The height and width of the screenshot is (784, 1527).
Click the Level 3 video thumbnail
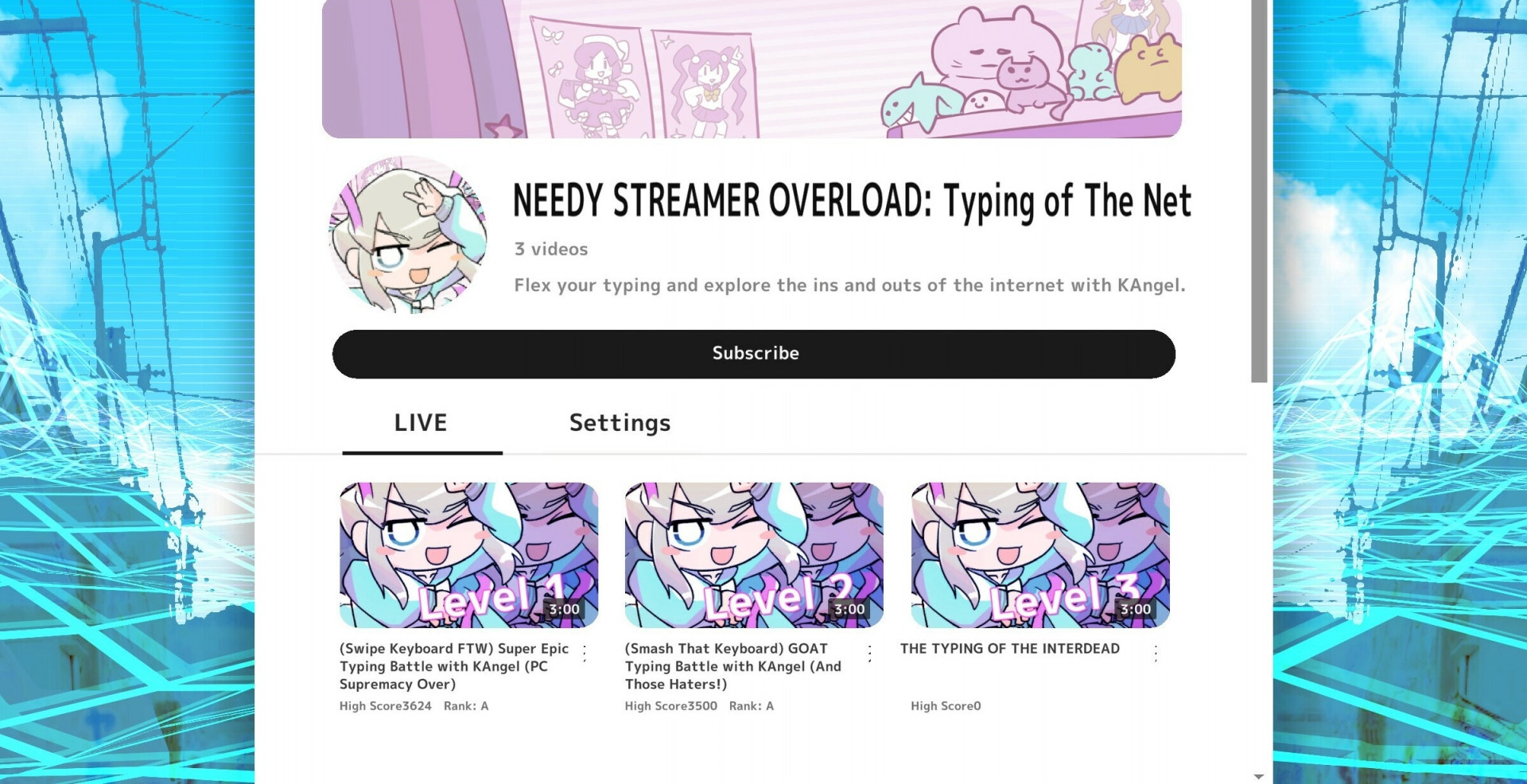(x=1040, y=555)
